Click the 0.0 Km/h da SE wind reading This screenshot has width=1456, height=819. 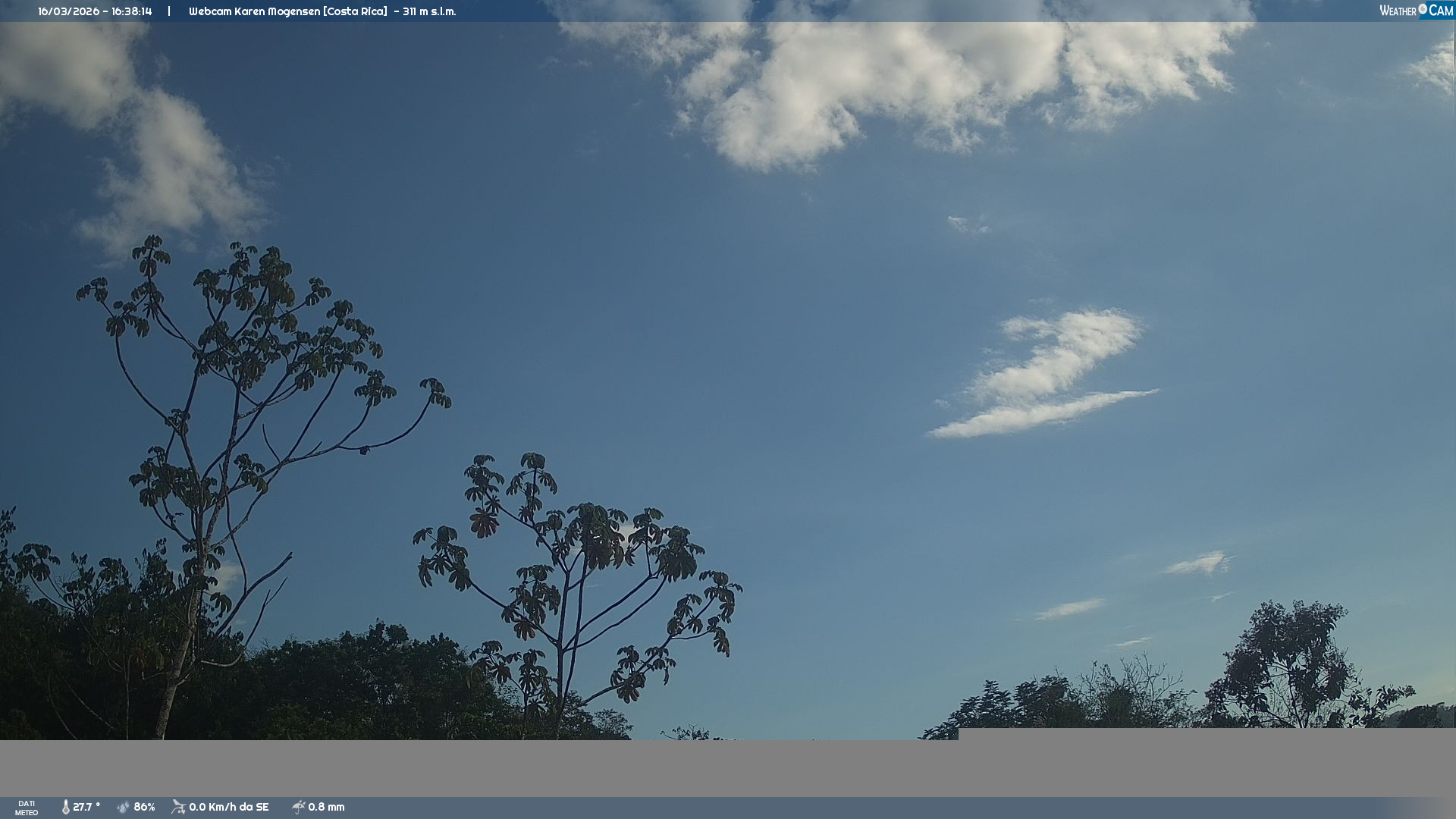228,807
